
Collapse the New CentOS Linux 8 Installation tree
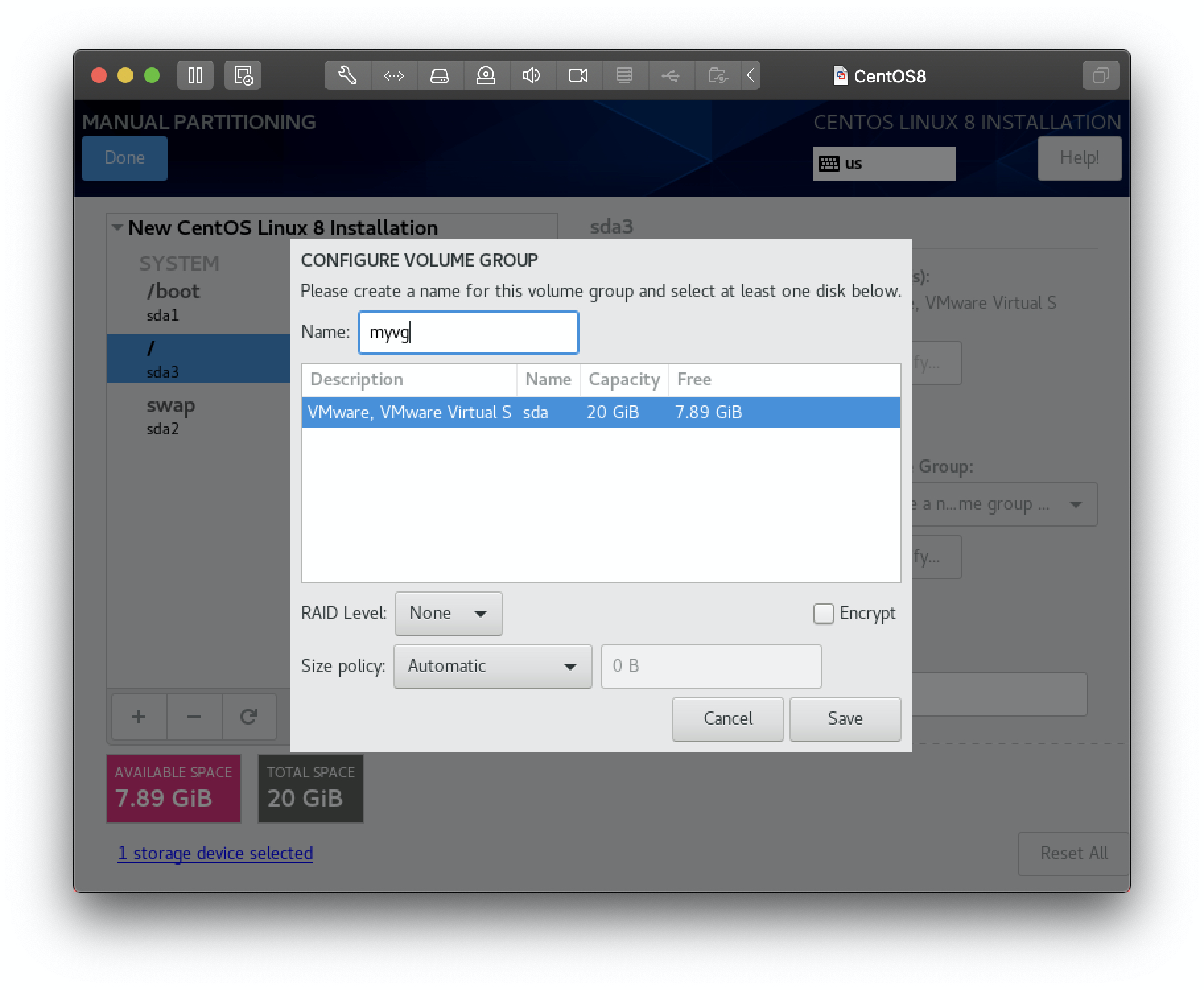[117, 228]
